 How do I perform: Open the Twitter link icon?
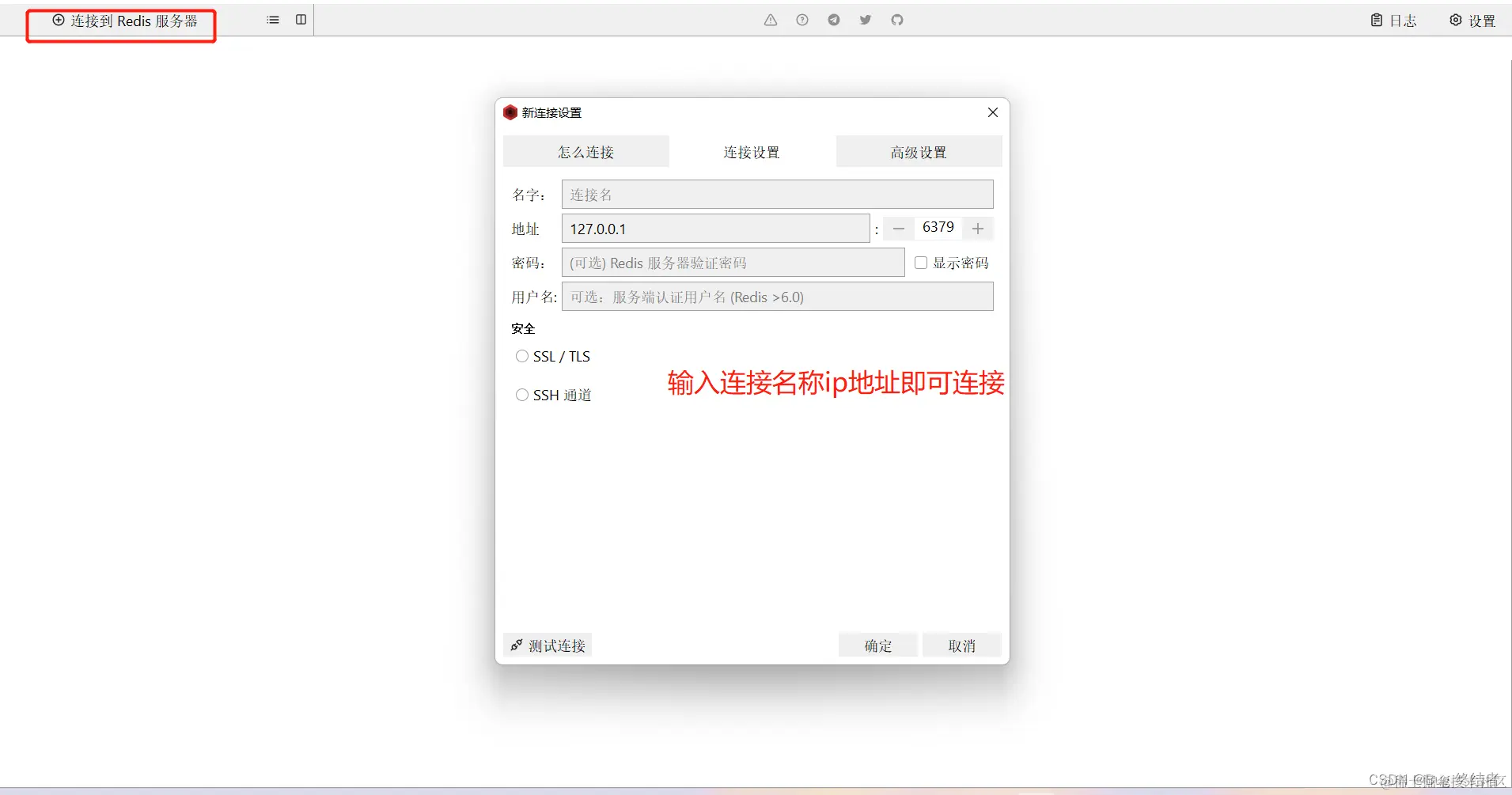(865, 20)
